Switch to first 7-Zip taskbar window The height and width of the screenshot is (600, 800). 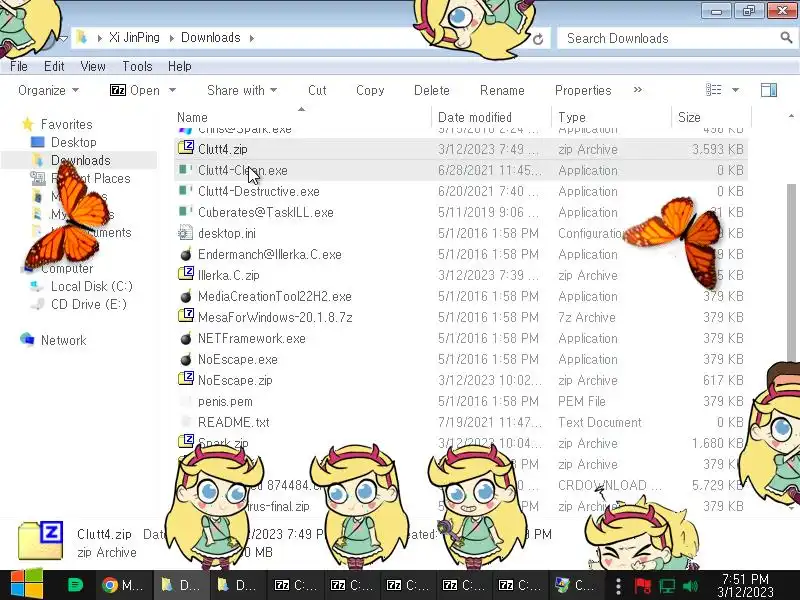pos(295,585)
